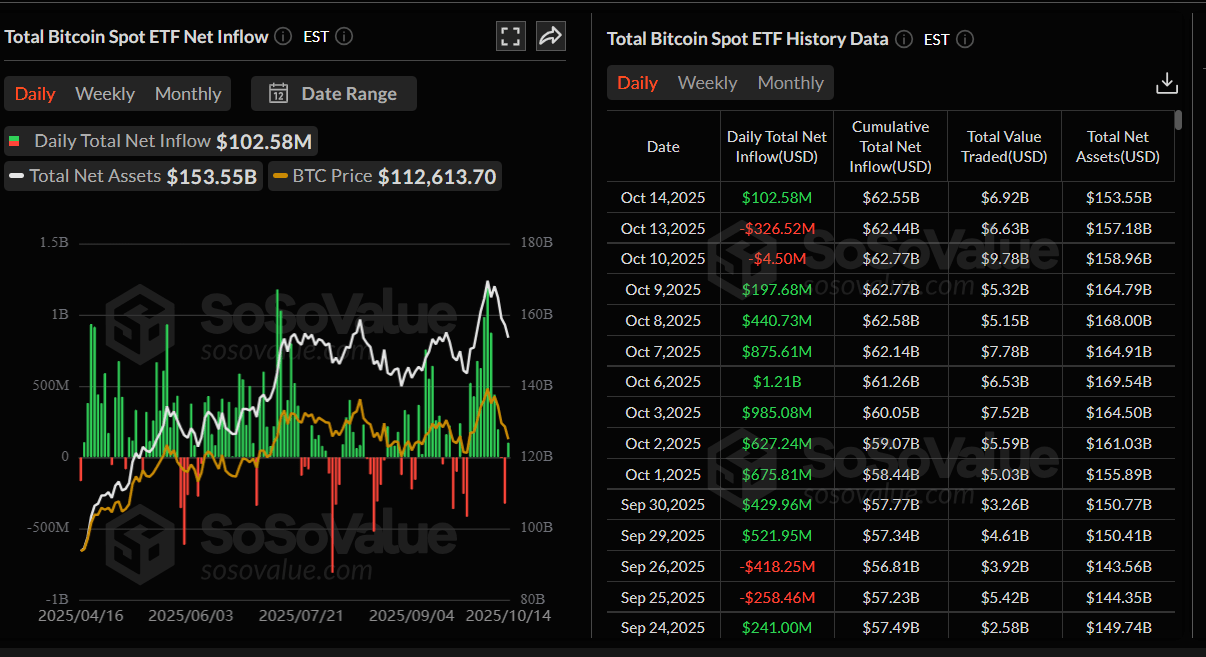1206x657 pixels.
Task: Open info tooltip beside Net Inflow title
Action: (x=282, y=36)
